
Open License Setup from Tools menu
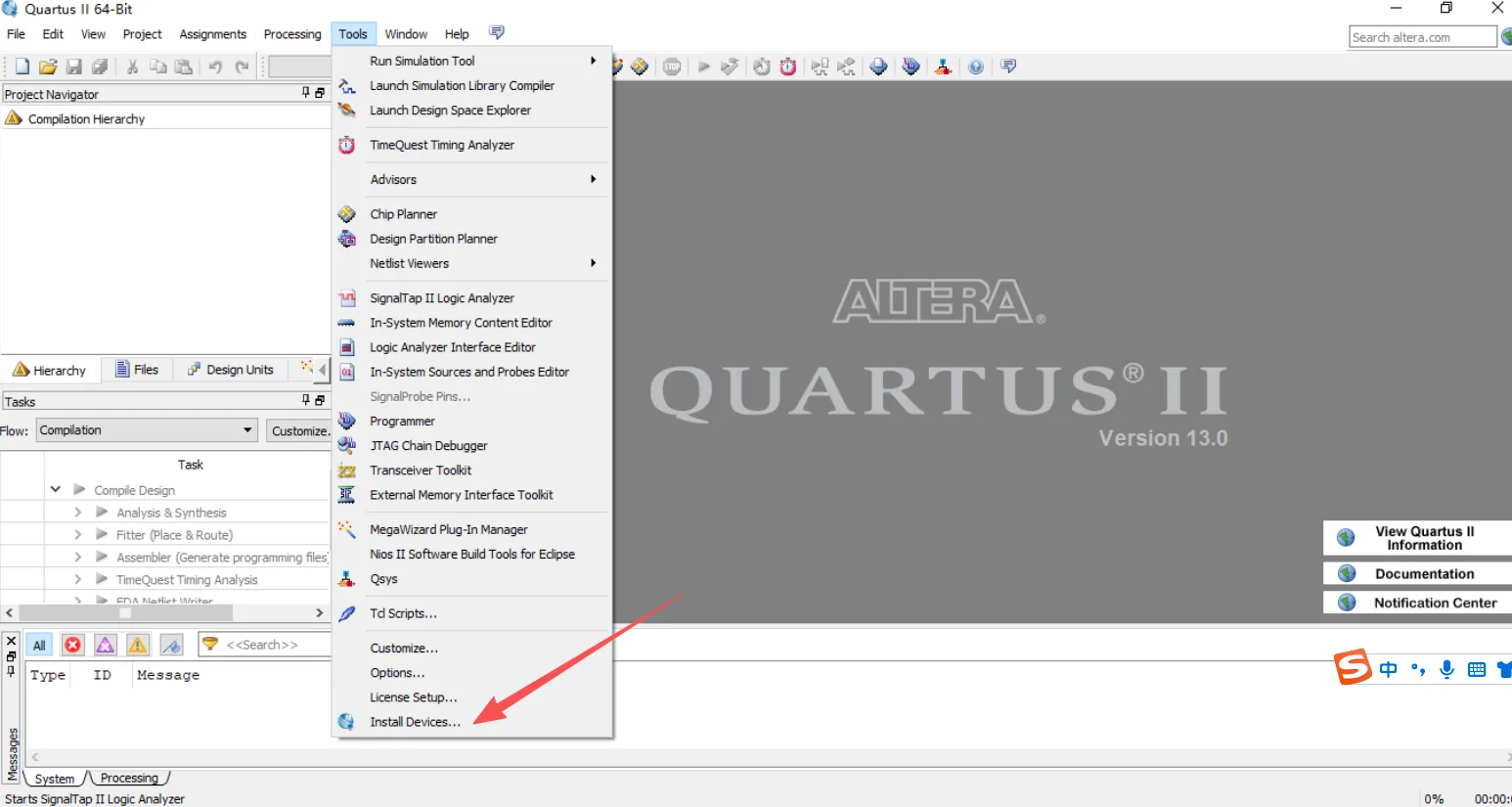click(x=472, y=697)
